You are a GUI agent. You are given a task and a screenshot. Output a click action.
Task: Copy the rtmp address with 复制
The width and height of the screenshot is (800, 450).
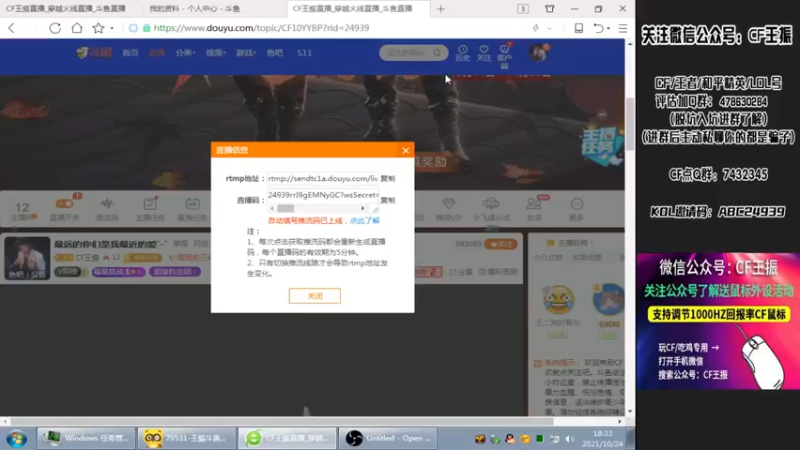coord(388,179)
